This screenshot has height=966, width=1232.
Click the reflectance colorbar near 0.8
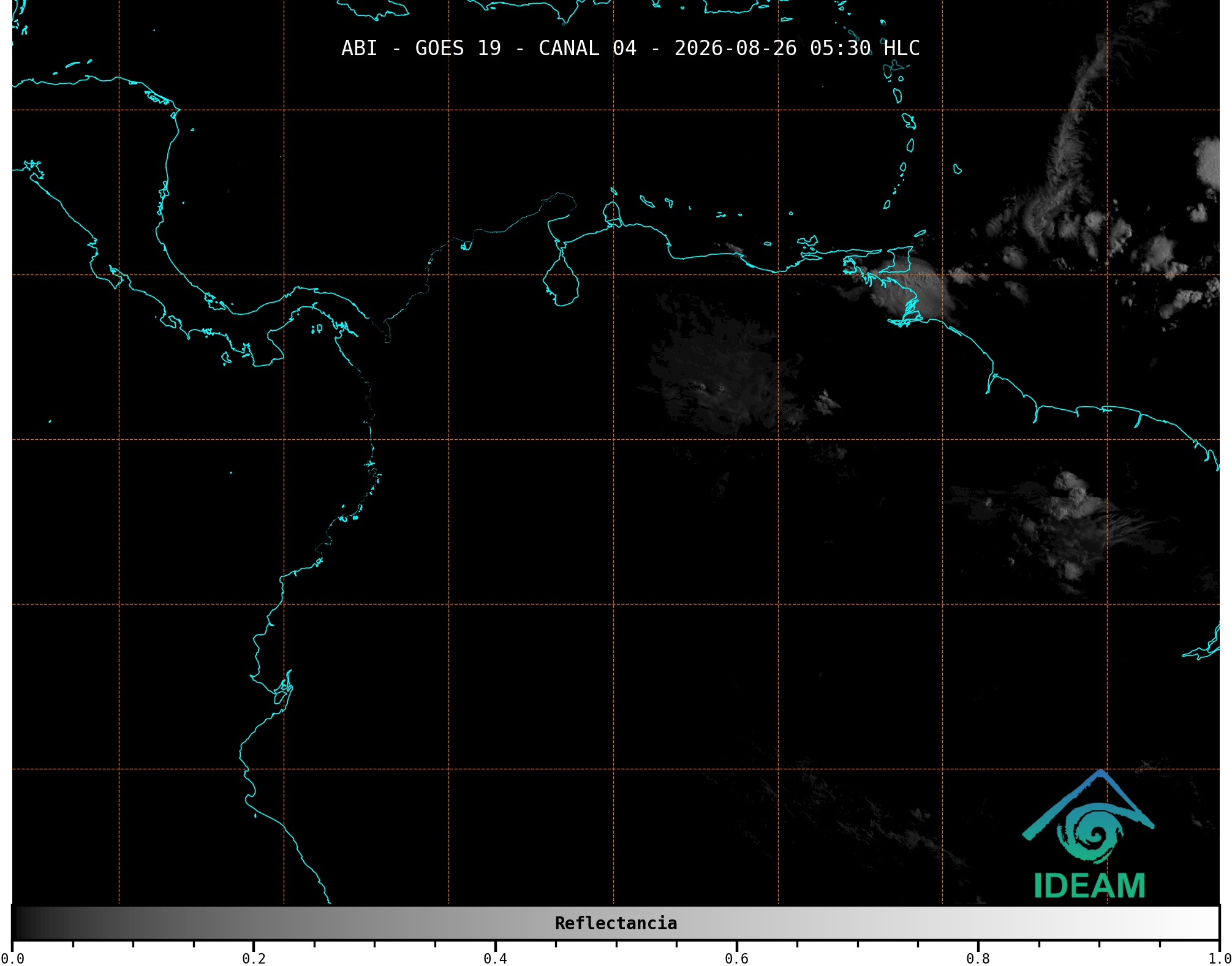[x=978, y=923]
